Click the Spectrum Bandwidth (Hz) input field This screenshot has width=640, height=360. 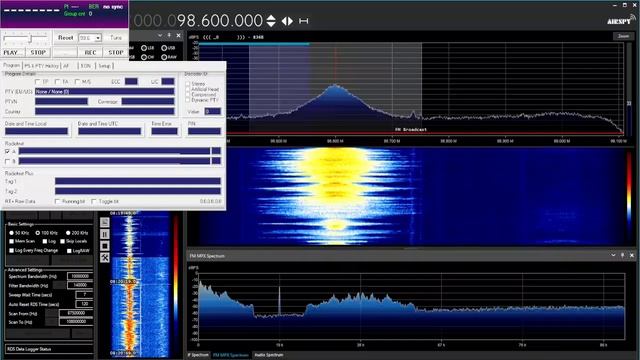pos(80,276)
